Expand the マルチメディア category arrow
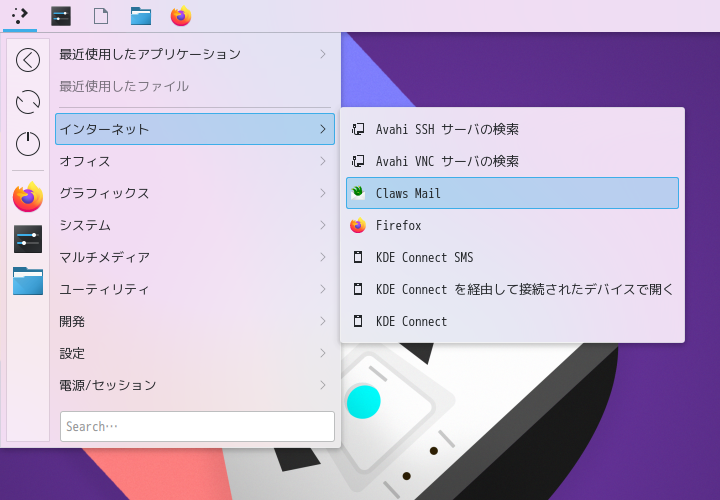Viewport: 720px width, 500px height. click(323, 257)
